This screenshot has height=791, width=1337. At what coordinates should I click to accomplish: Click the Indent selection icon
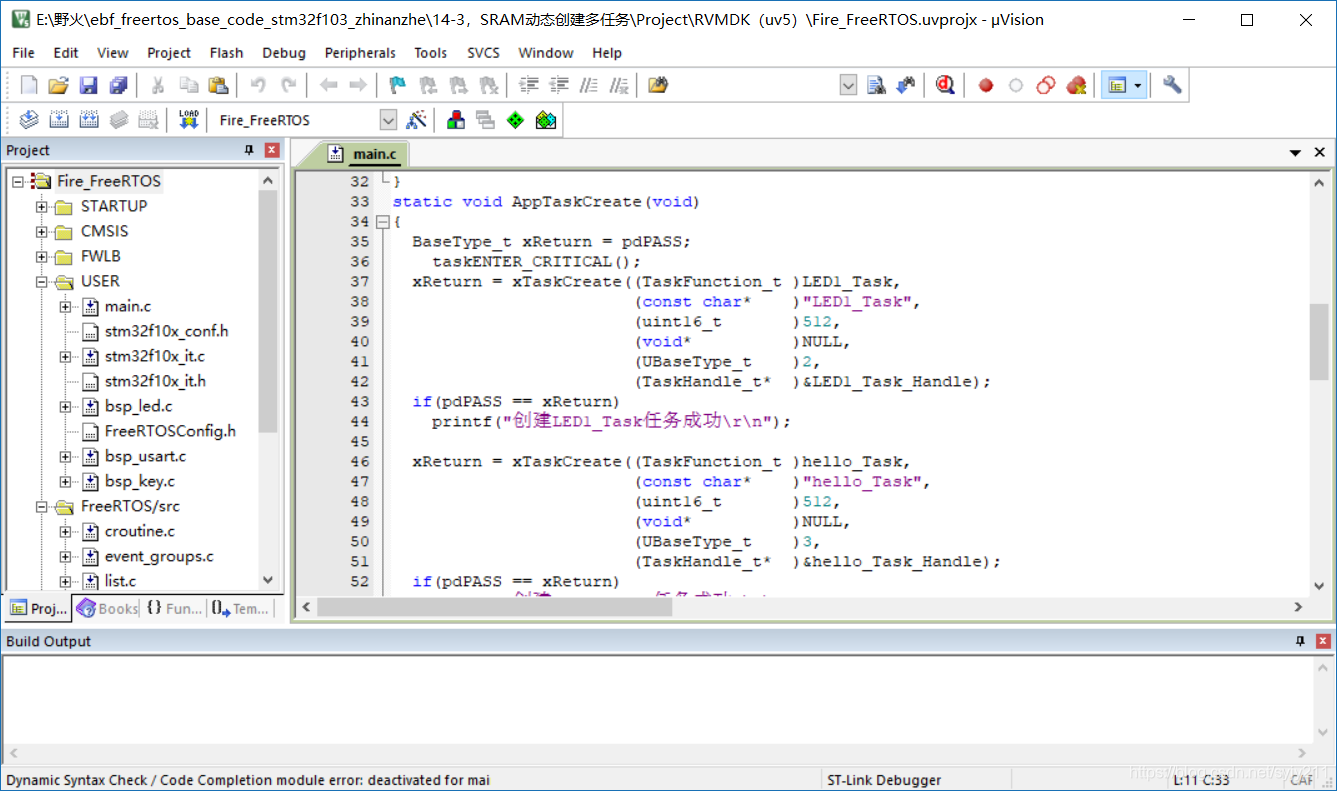click(529, 86)
